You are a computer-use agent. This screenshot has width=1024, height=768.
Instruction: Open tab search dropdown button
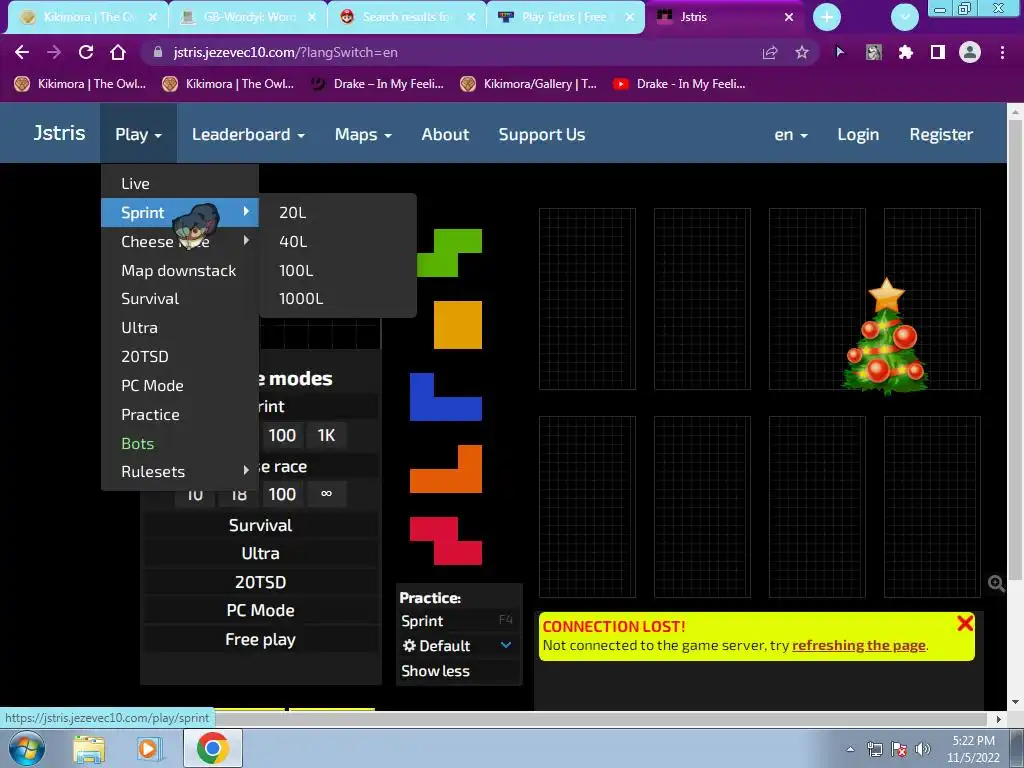[x=904, y=17]
